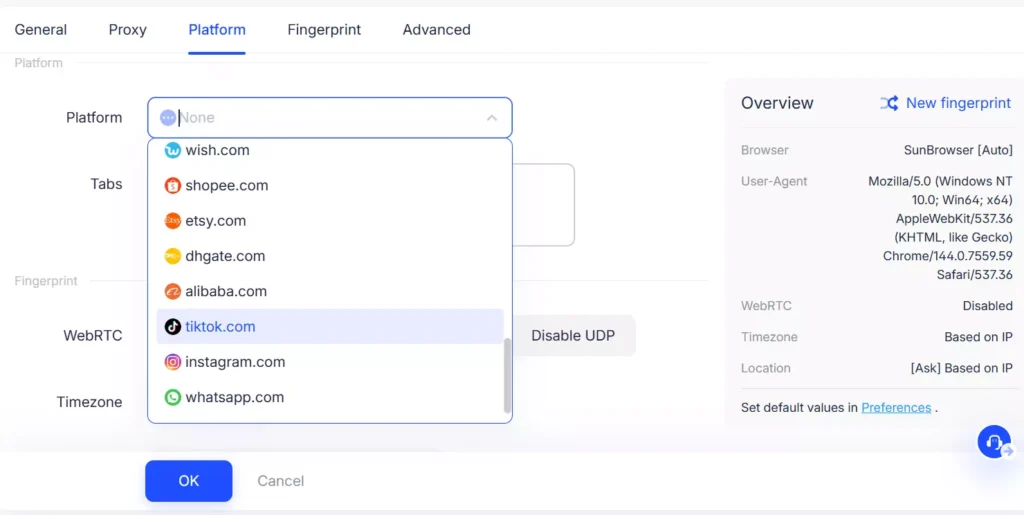This screenshot has width=1024, height=515.
Task: Click the etsy.com orange icon
Action: (173, 221)
